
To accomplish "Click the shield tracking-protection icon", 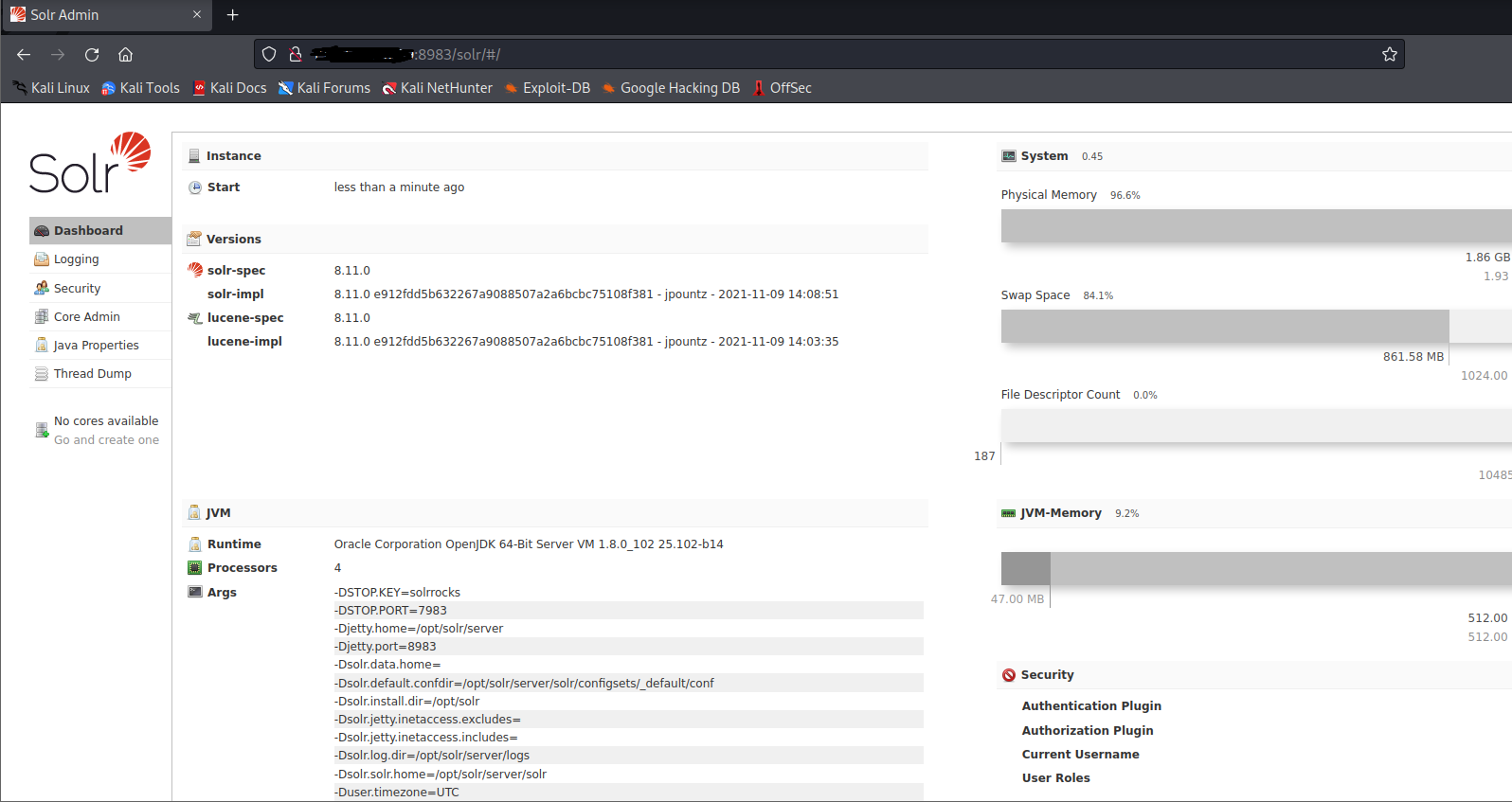I will click(x=269, y=55).
